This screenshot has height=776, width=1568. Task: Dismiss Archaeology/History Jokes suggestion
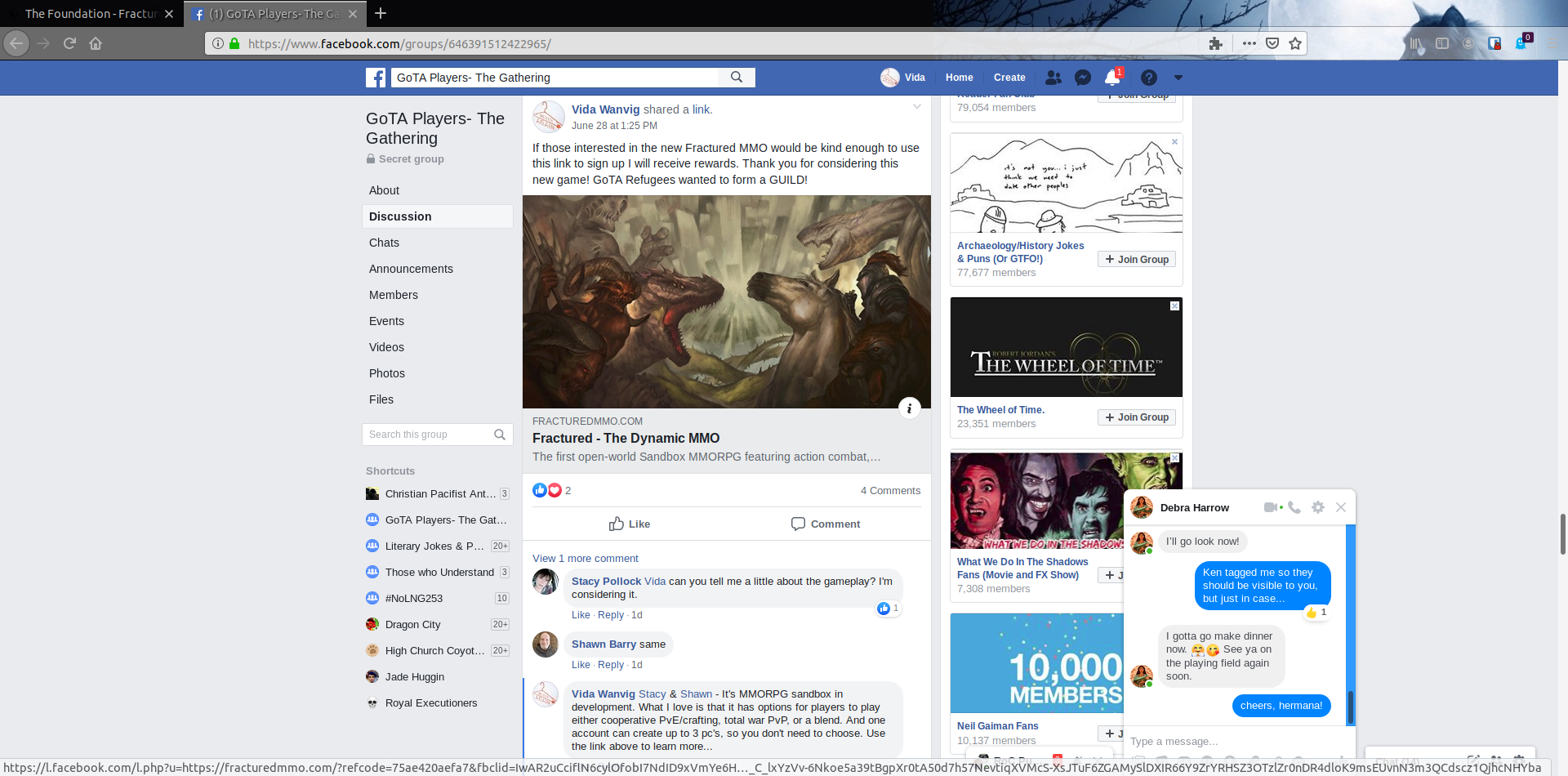point(1174,141)
